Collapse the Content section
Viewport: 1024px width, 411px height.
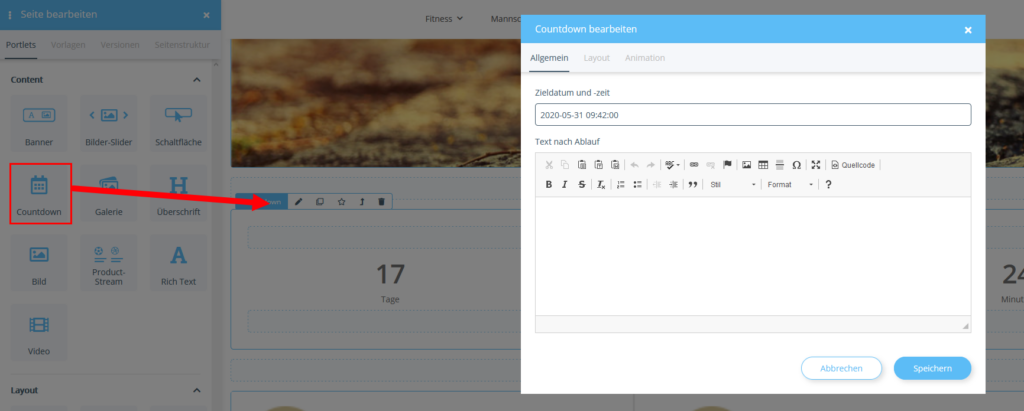click(197, 80)
